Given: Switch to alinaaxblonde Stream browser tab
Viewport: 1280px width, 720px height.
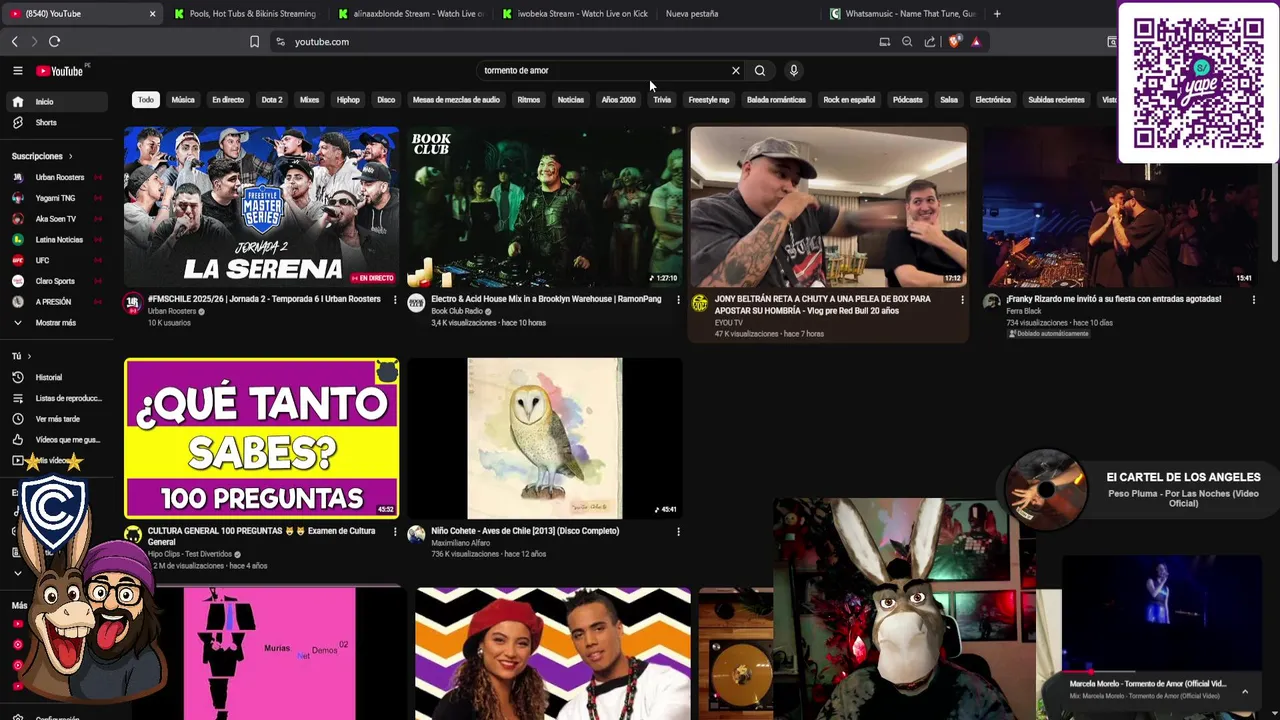Looking at the screenshot, I should 410,14.
